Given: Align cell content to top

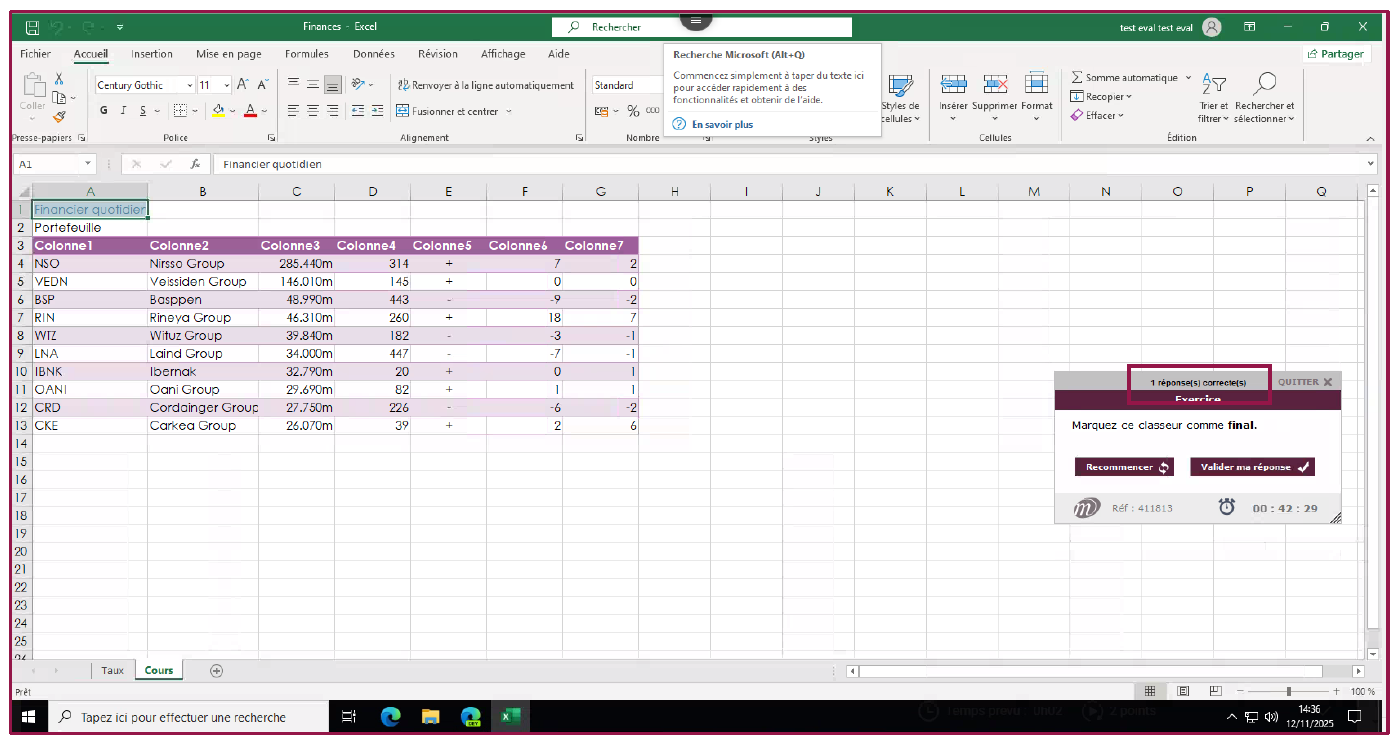Looking at the screenshot, I should click(x=293, y=85).
